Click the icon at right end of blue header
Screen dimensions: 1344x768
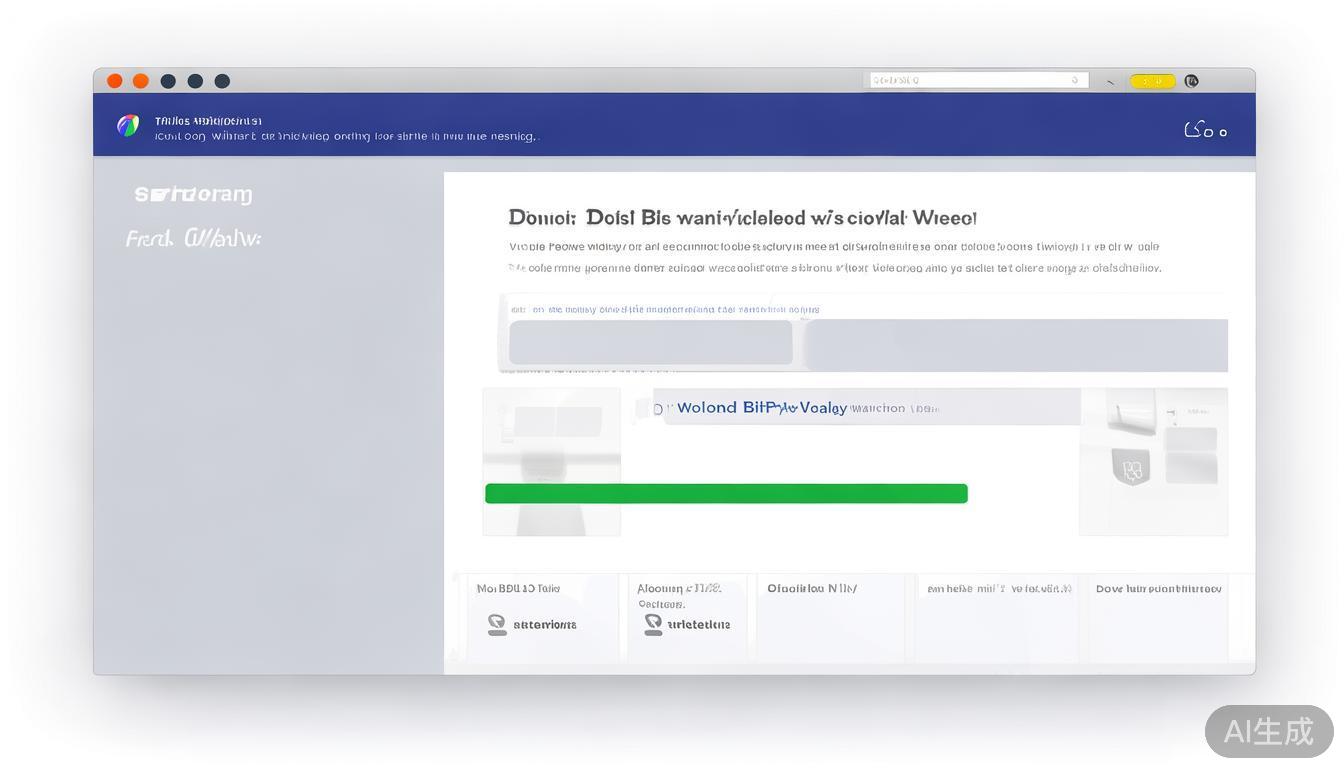[1204, 130]
